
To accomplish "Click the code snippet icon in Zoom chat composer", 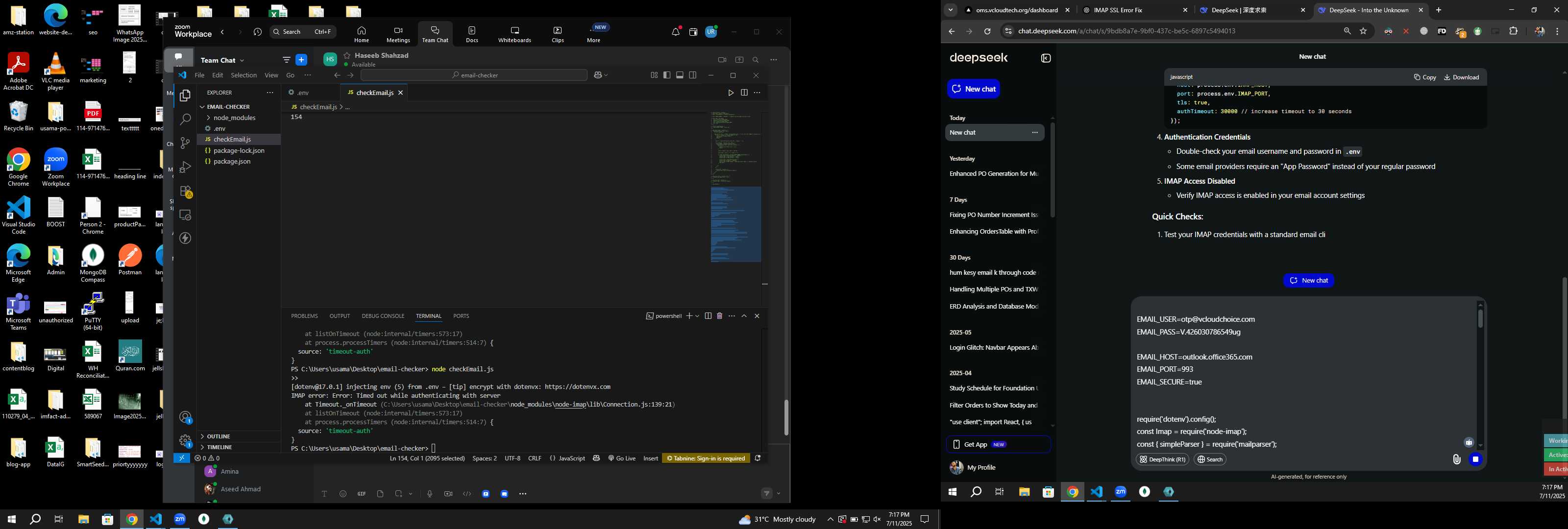I will (x=467, y=494).
